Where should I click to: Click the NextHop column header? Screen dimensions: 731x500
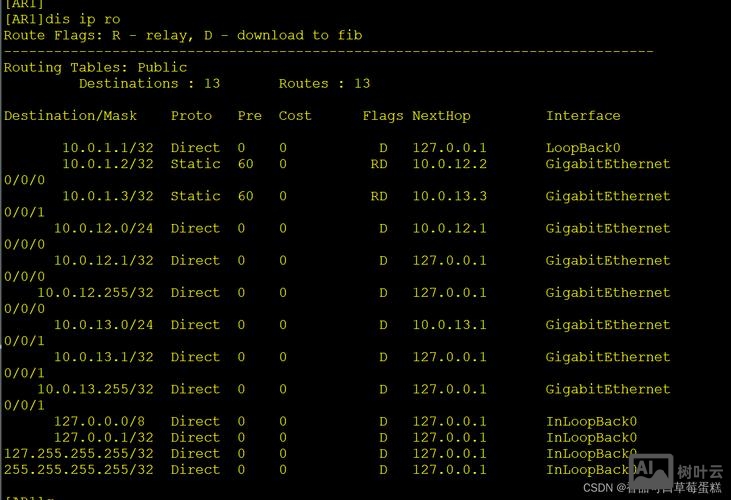point(441,116)
